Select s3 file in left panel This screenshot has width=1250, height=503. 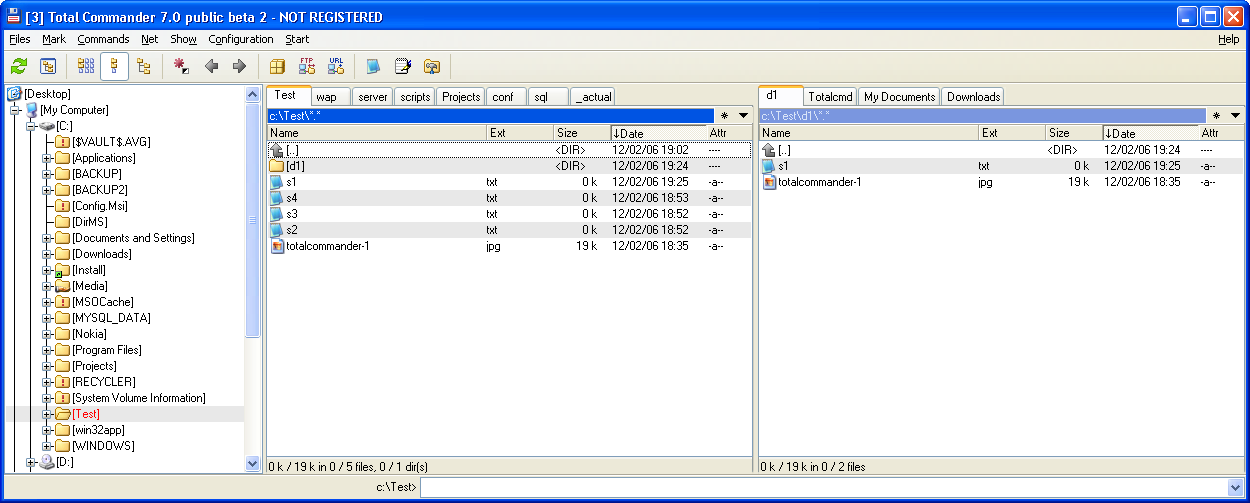(509, 214)
